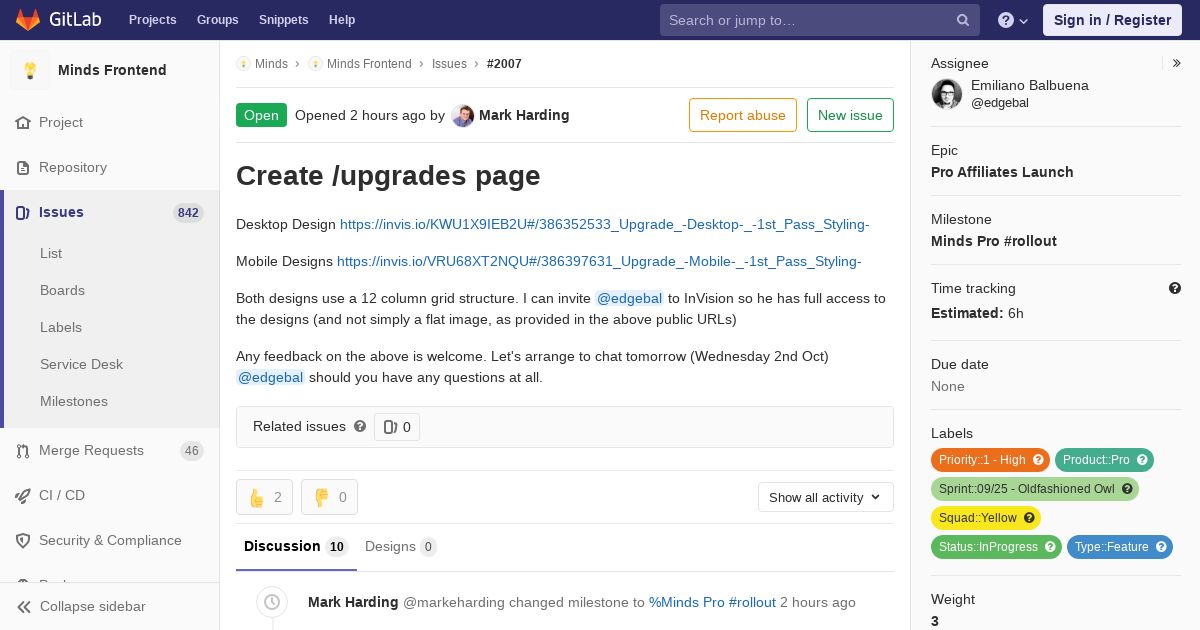Open the Help question mark menu
Viewport: 1200px width, 630px height.
coord(1013,20)
